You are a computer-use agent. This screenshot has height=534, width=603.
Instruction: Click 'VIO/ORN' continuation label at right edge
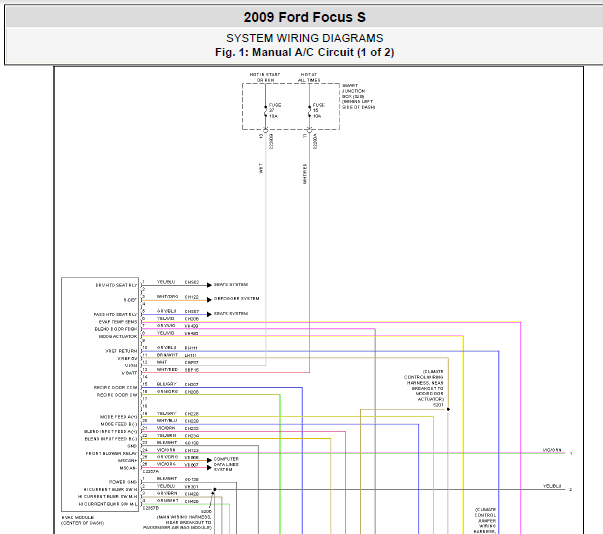[552, 449]
